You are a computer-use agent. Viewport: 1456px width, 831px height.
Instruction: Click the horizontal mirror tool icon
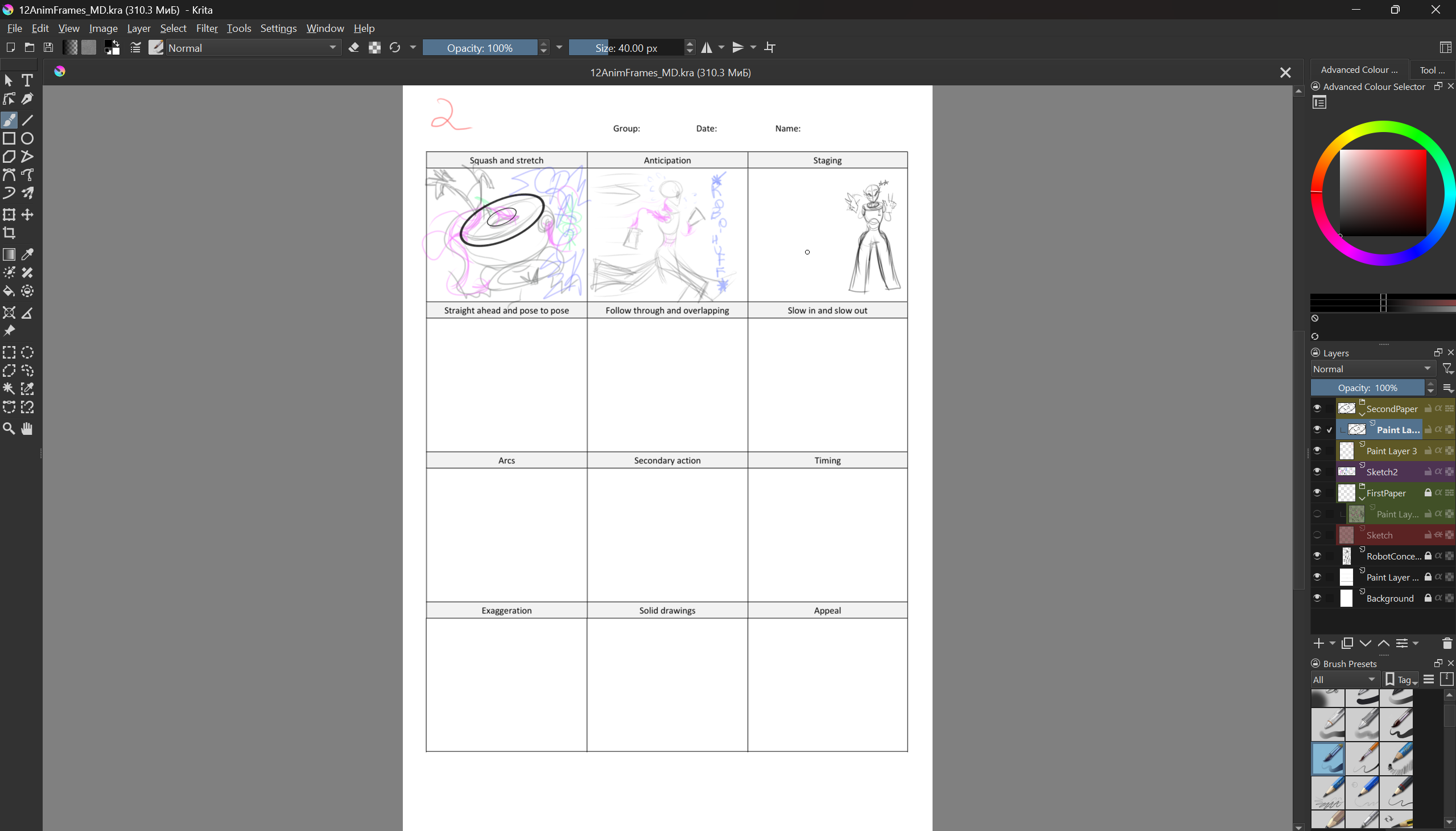point(707,48)
